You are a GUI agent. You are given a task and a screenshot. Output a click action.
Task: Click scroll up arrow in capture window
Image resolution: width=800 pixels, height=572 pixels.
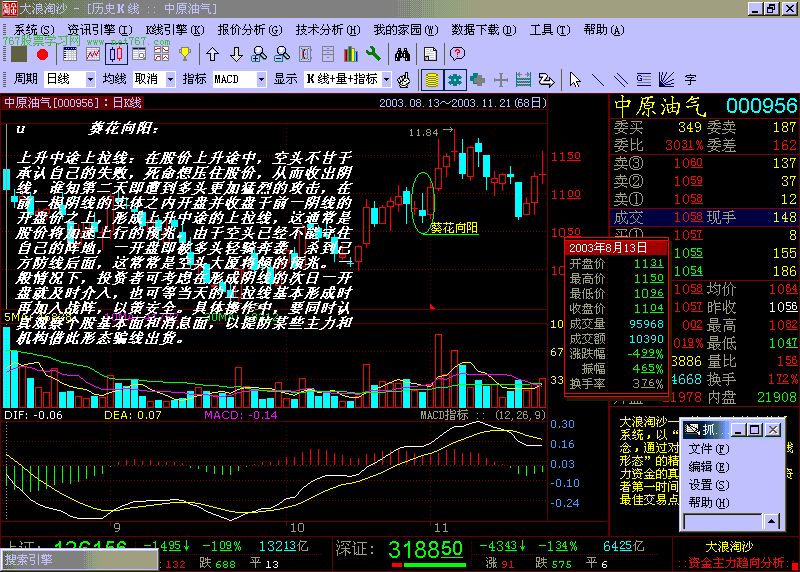click(x=771, y=521)
